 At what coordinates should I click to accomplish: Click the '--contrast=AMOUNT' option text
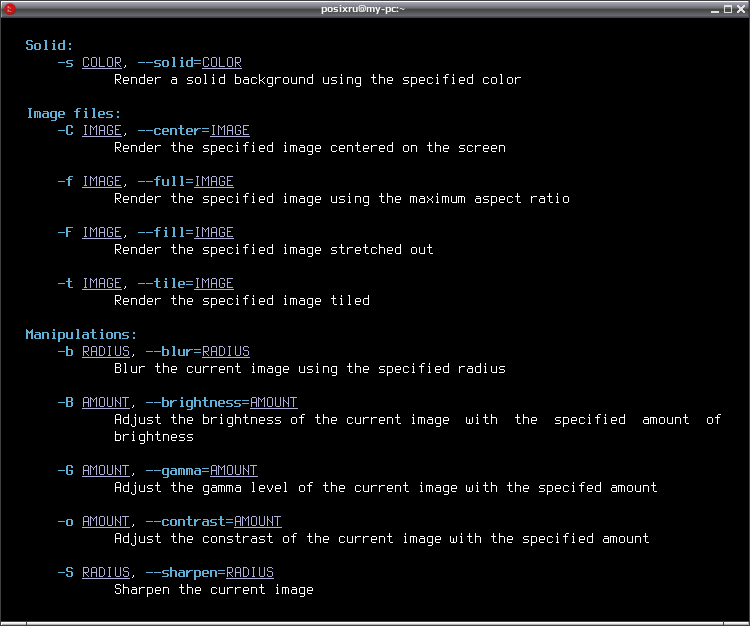[x=213, y=522]
